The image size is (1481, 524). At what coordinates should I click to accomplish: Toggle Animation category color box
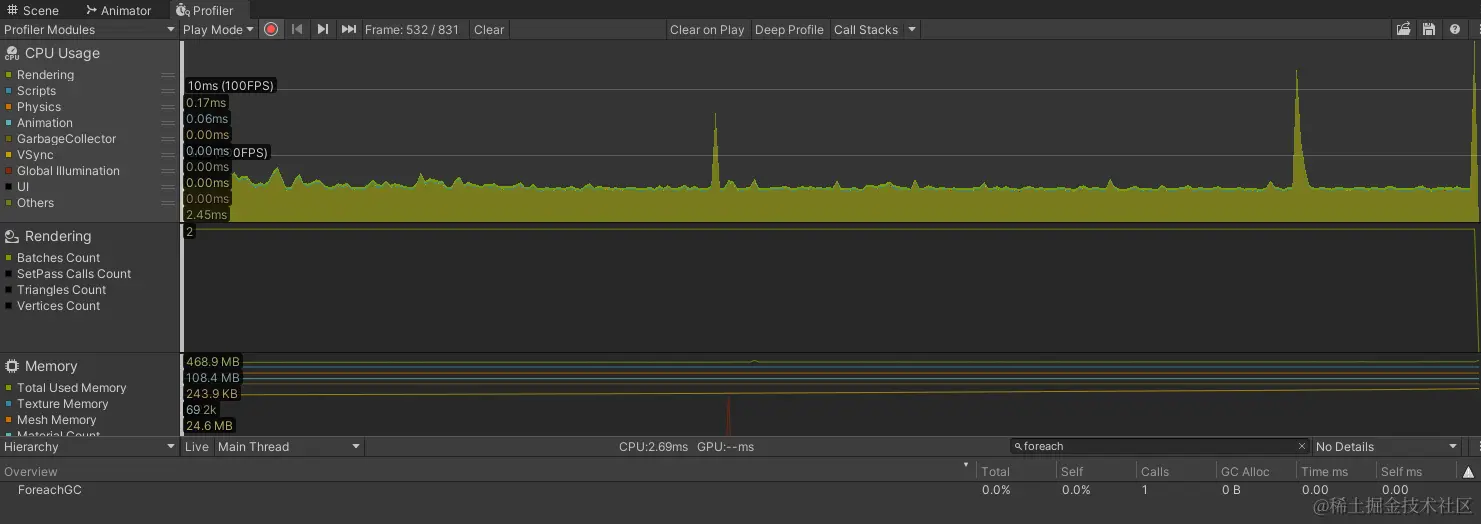(8, 123)
